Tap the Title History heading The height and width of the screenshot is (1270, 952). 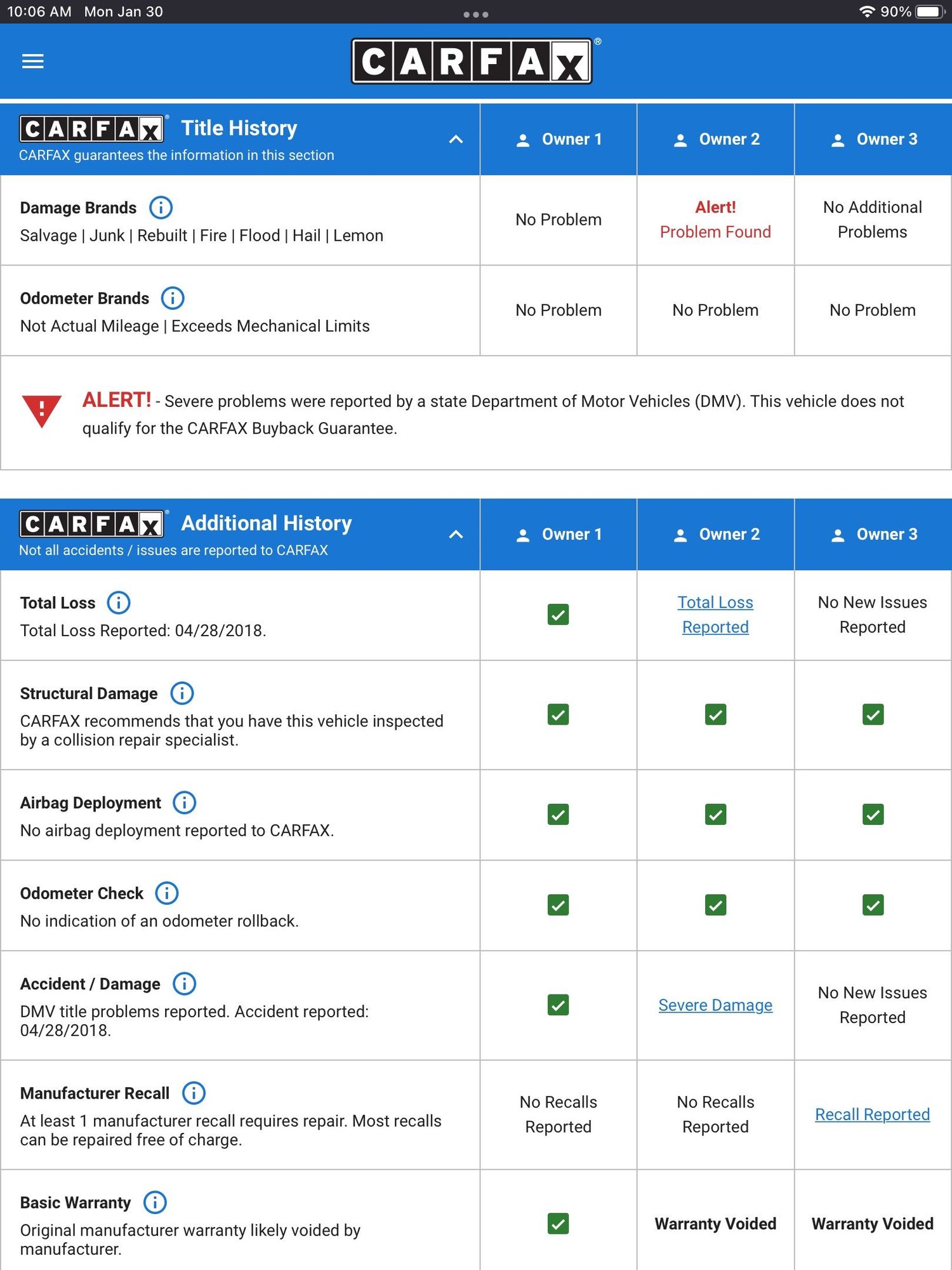(239, 128)
